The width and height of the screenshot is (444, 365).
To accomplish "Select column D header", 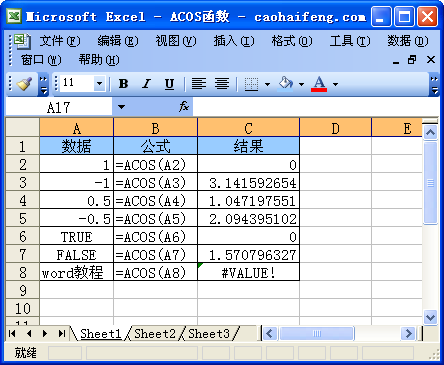I will pos(335,128).
